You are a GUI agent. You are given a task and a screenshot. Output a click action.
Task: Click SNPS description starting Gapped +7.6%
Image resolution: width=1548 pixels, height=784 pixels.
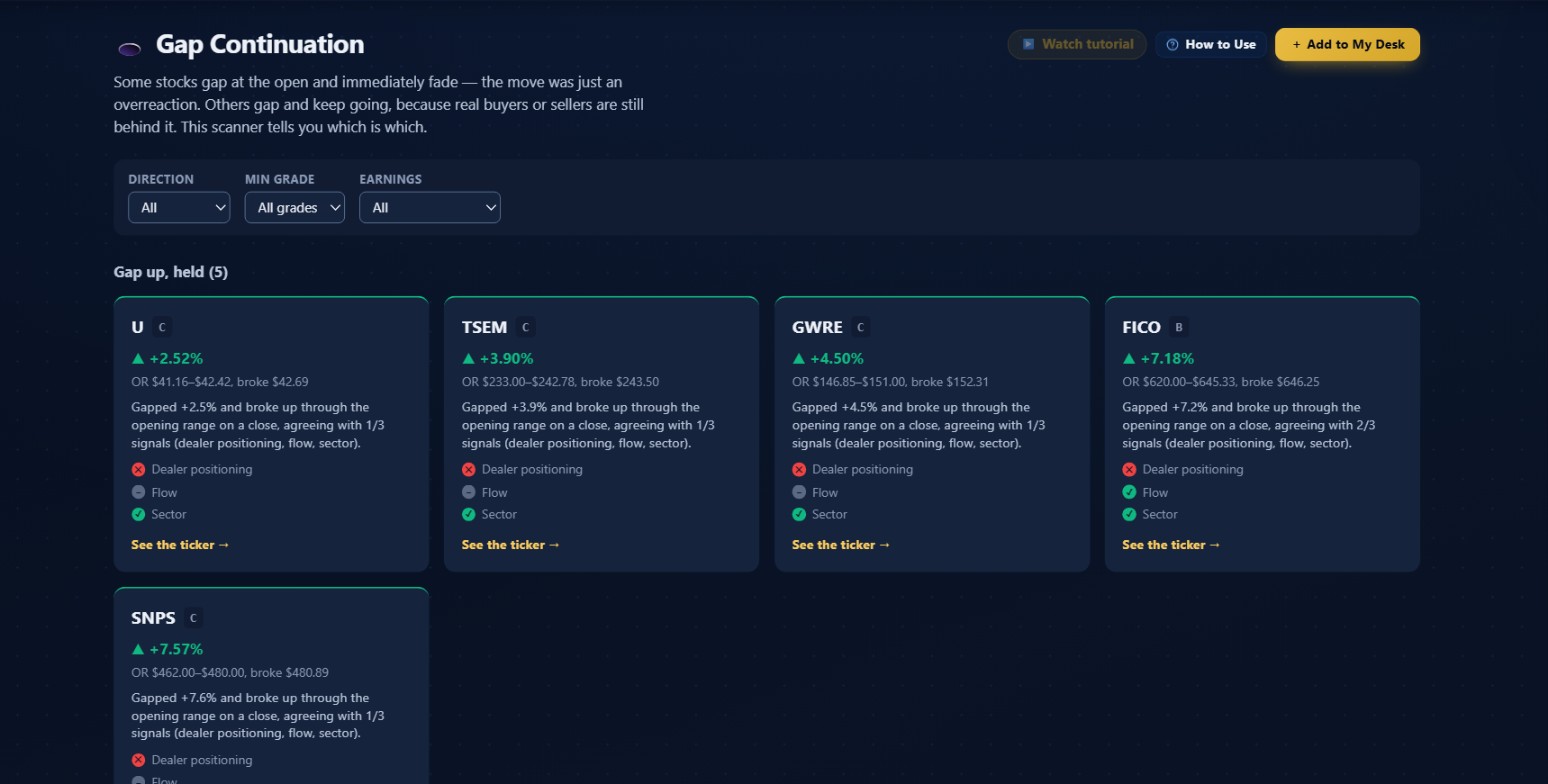(x=258, y=716)
